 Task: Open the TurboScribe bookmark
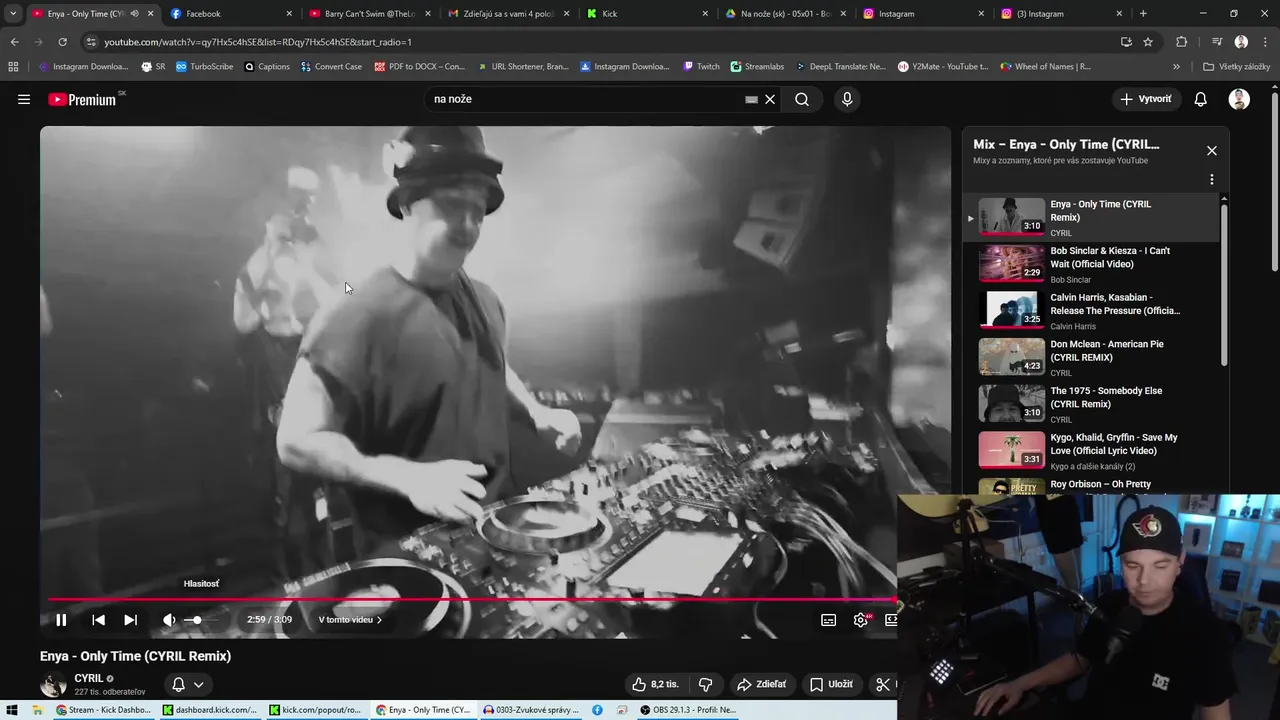[x=204, y=67]
